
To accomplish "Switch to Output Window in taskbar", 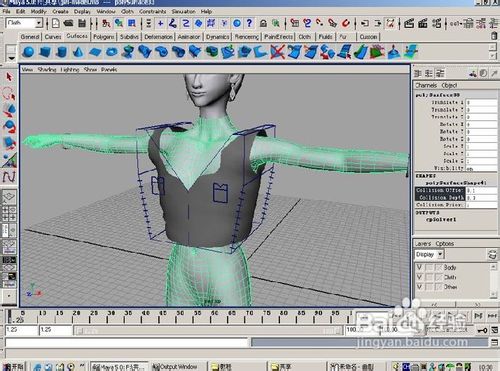I will click(178, 367).
